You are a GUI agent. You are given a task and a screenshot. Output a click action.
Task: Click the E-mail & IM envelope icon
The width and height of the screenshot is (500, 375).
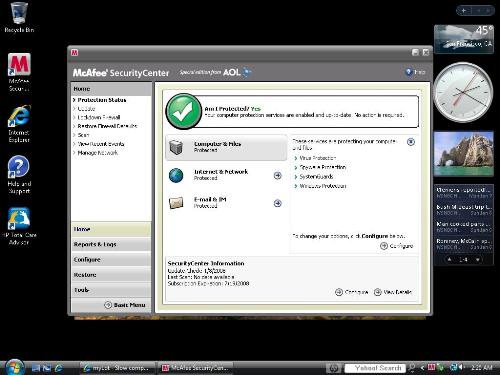[x=176, y=202]
